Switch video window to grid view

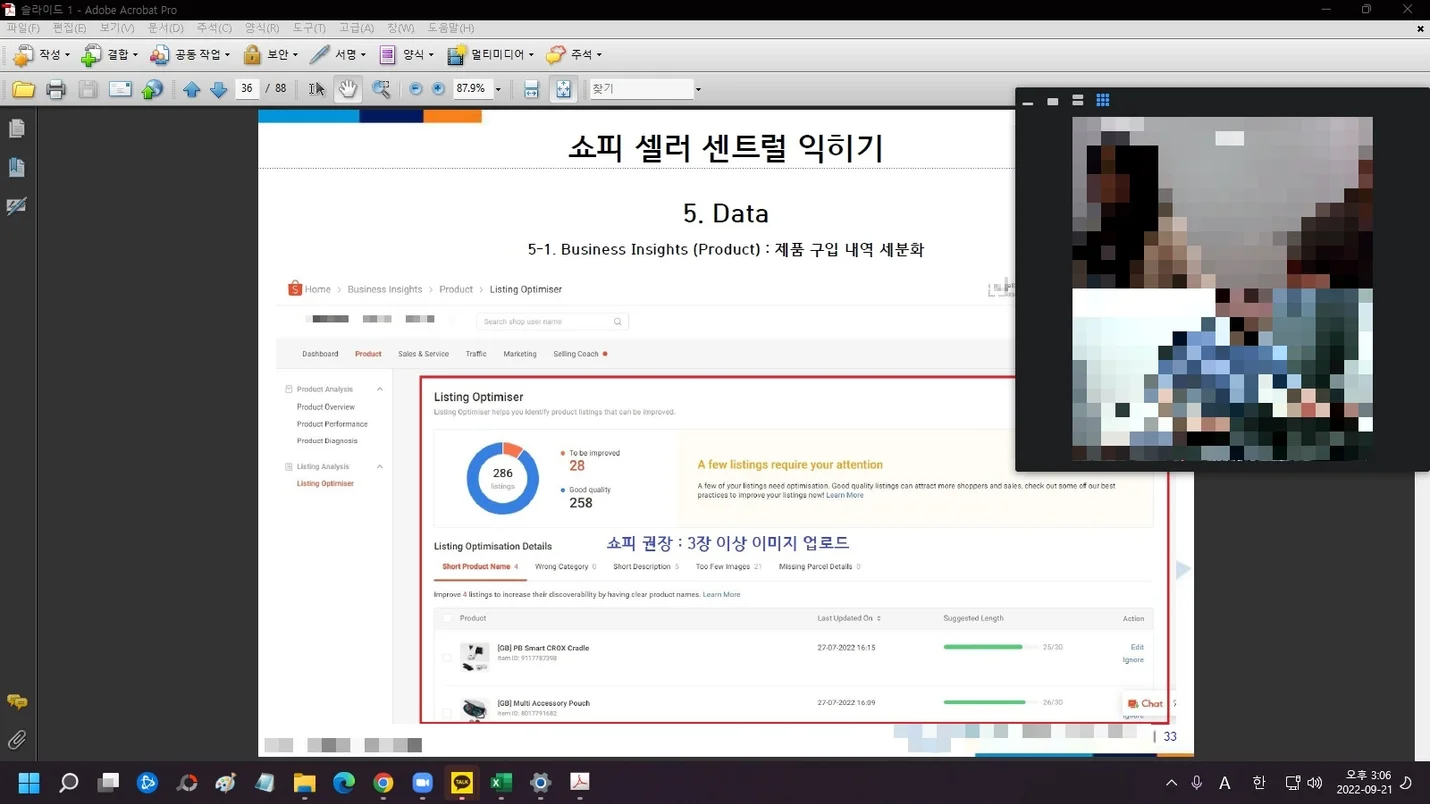pyautogui.click(x=1103, y=100)
